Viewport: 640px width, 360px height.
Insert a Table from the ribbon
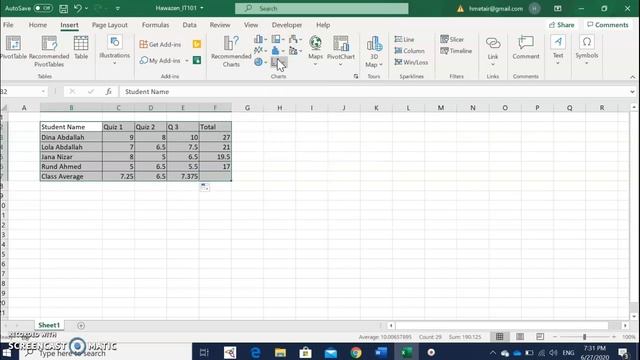pyautogui.click(x=81, y=47)
